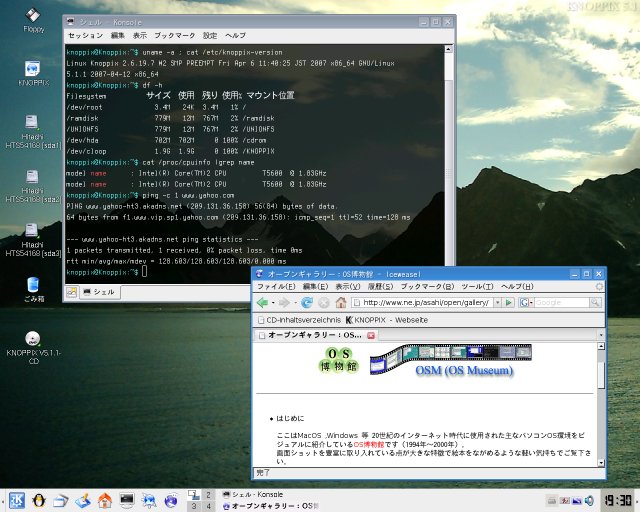This screenshot has height=512, width=640.
Task: Open the KDE K menu button
Action: (x=17, y=500)
